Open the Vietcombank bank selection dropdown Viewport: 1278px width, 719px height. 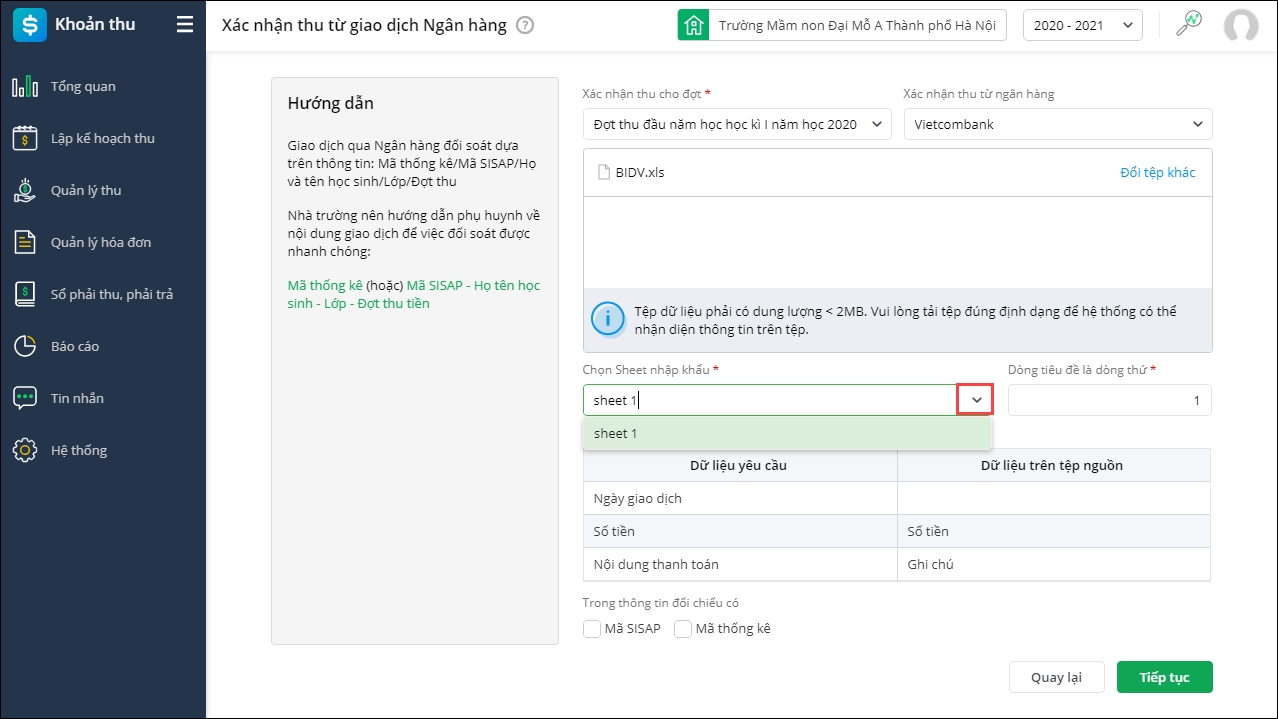click(x=1057, y=124)
